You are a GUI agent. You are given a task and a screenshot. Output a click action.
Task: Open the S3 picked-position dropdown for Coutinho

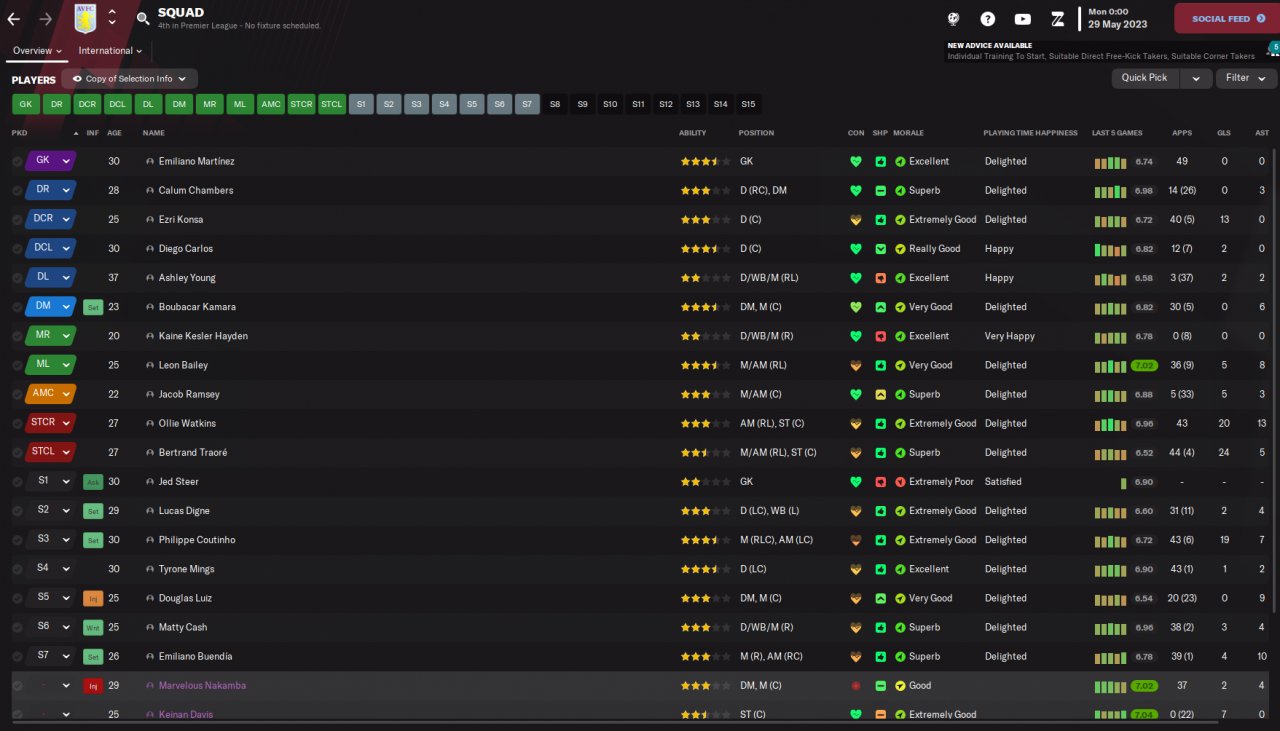point(51,540)
